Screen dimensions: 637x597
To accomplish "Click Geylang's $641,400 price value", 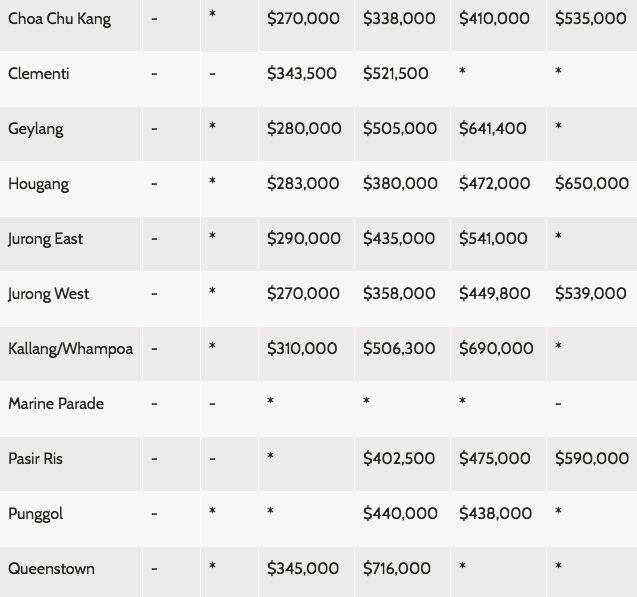I will point(493,129).
